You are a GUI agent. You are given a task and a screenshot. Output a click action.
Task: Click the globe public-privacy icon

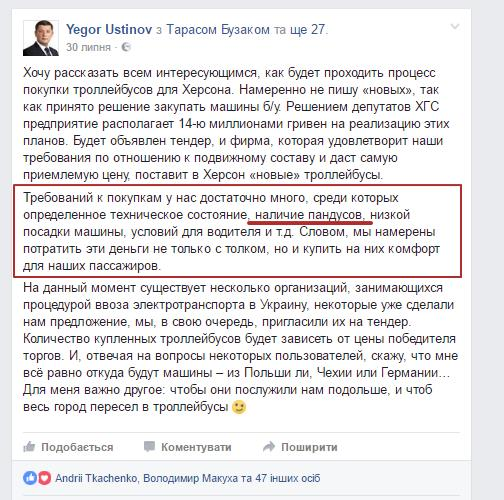click(x=126, y=47)
